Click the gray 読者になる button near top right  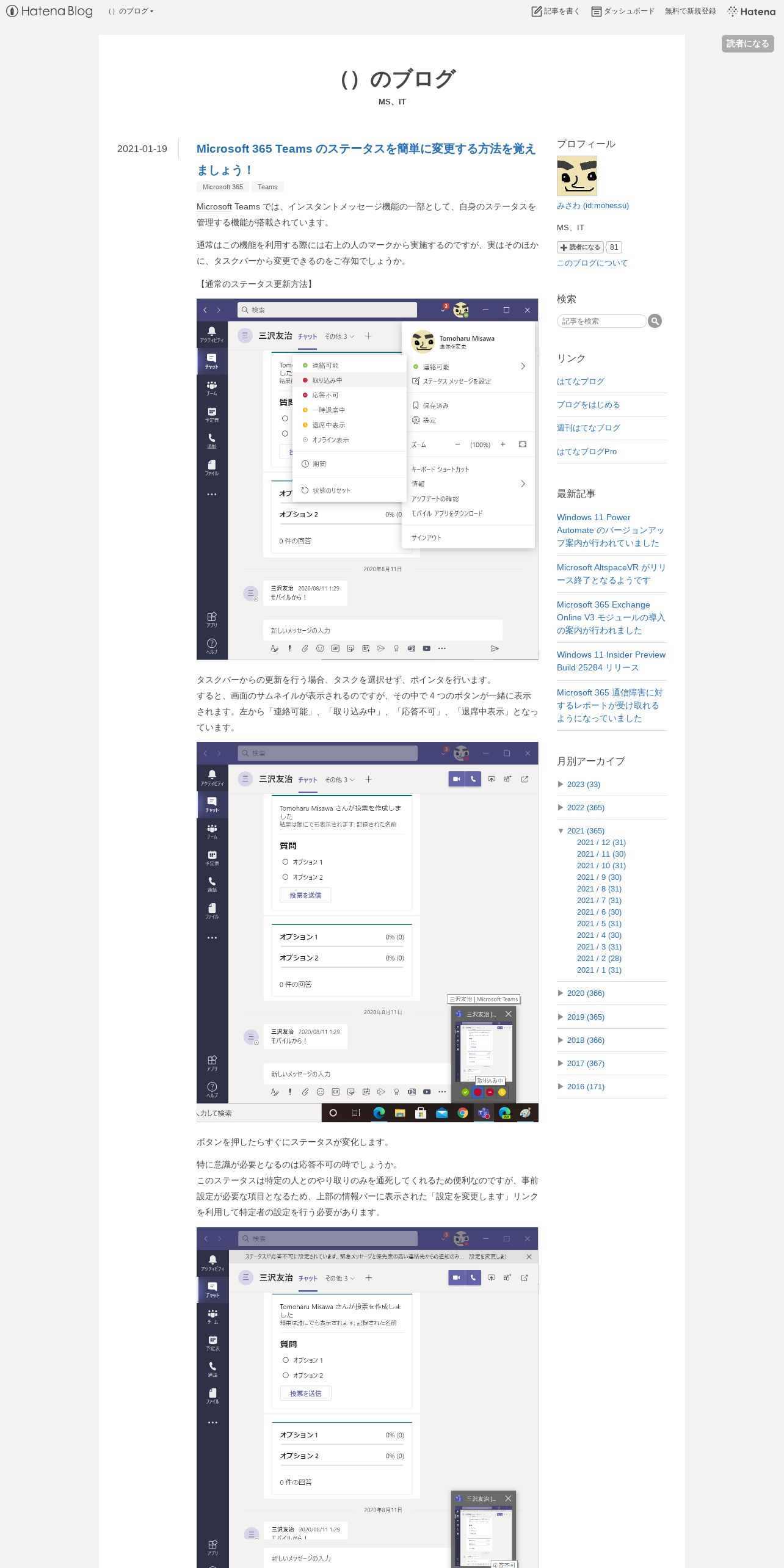point(747,43)
